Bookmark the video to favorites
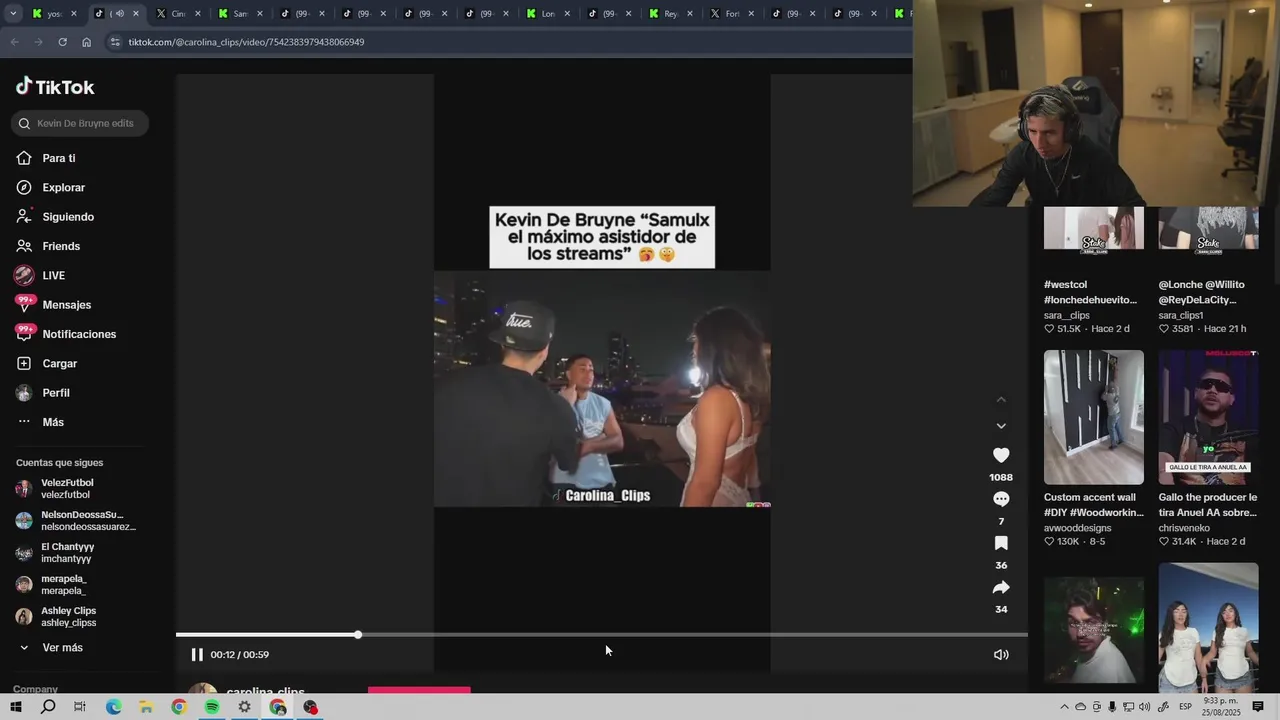Viewport: 1280px width, 720px height. [x=1001, y=543]
